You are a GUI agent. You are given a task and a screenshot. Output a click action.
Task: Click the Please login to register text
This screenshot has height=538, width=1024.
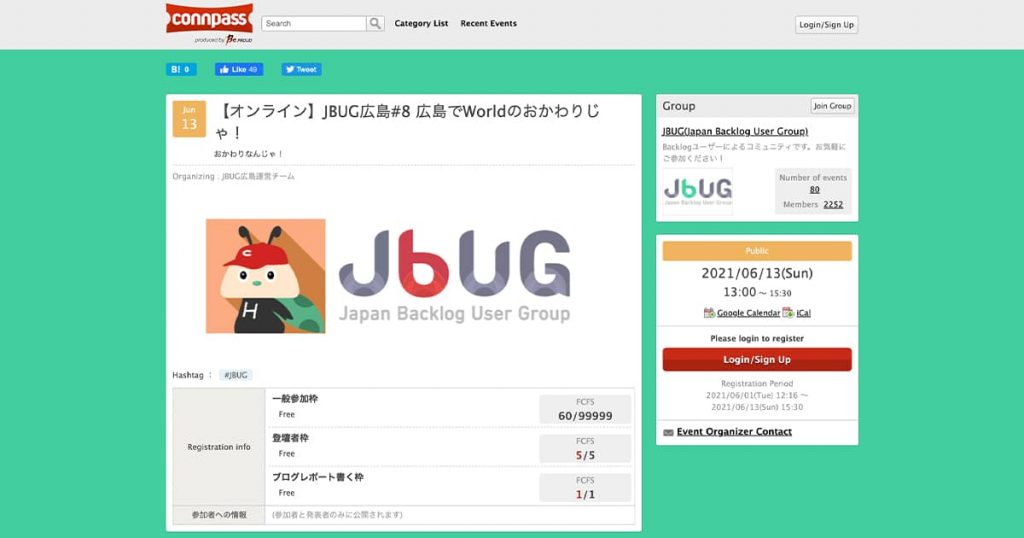tap(757, 338)
